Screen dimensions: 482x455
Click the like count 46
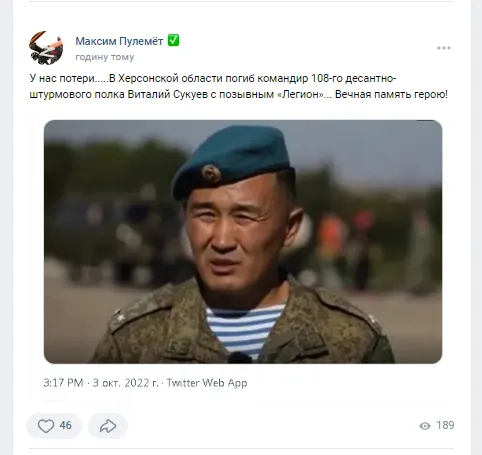pyautogui.click(x=65, y=425)
